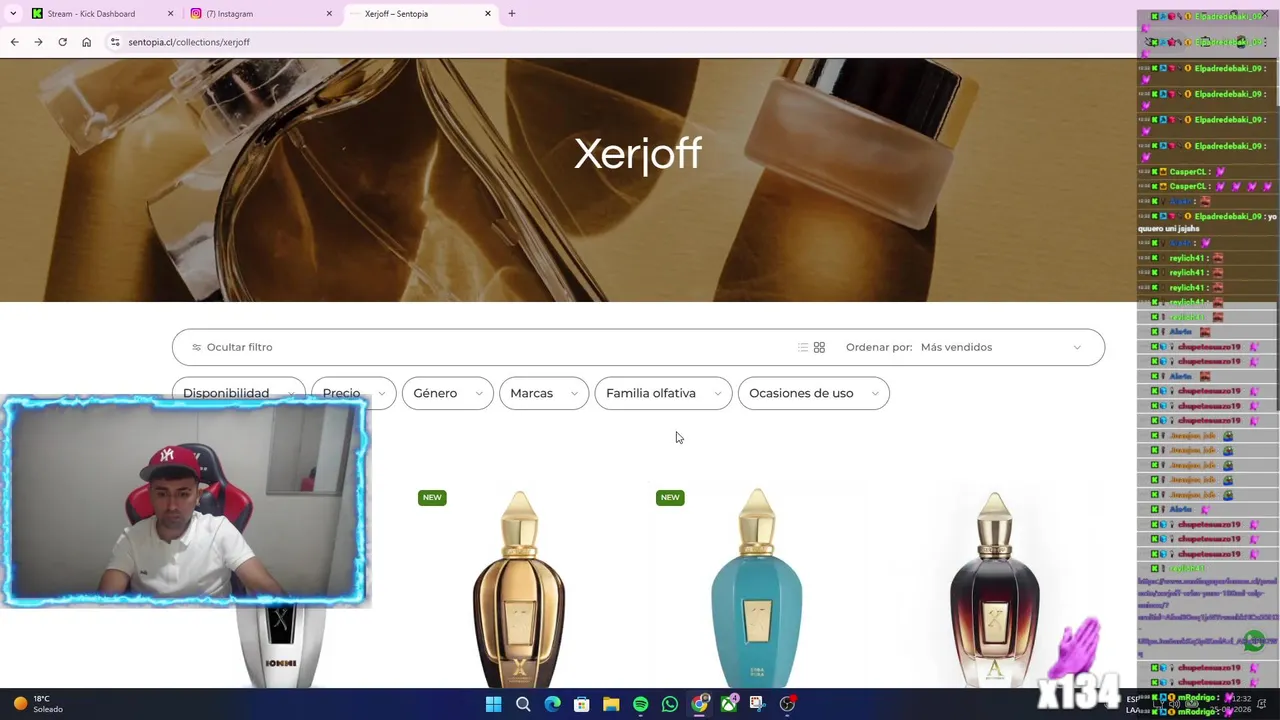1280x720 pixels.
Task: Open the dark red perfume bottle product
Action: 995,588
